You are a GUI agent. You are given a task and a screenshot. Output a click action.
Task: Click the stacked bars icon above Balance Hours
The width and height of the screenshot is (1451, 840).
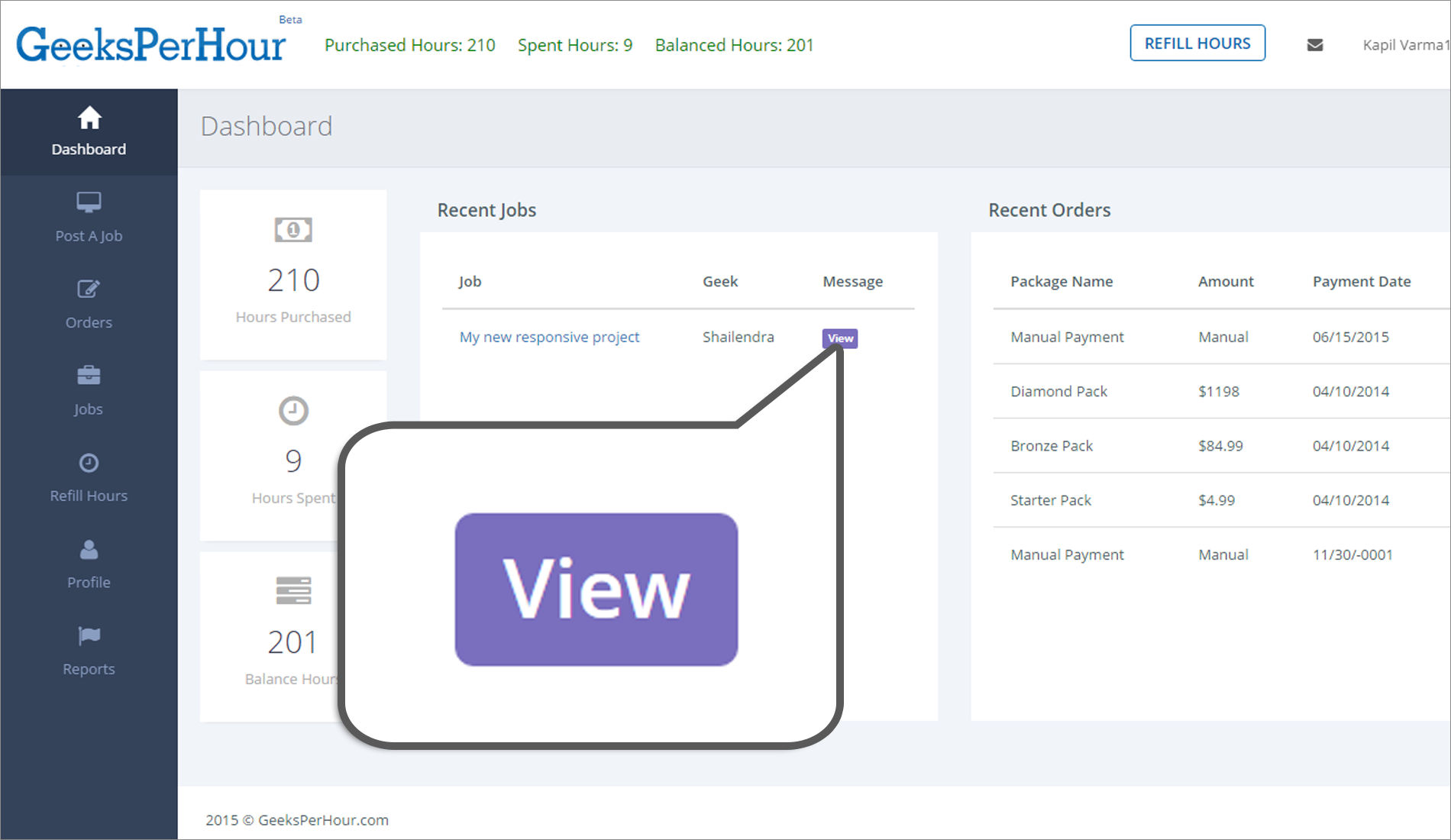click(x=293, y=591)
